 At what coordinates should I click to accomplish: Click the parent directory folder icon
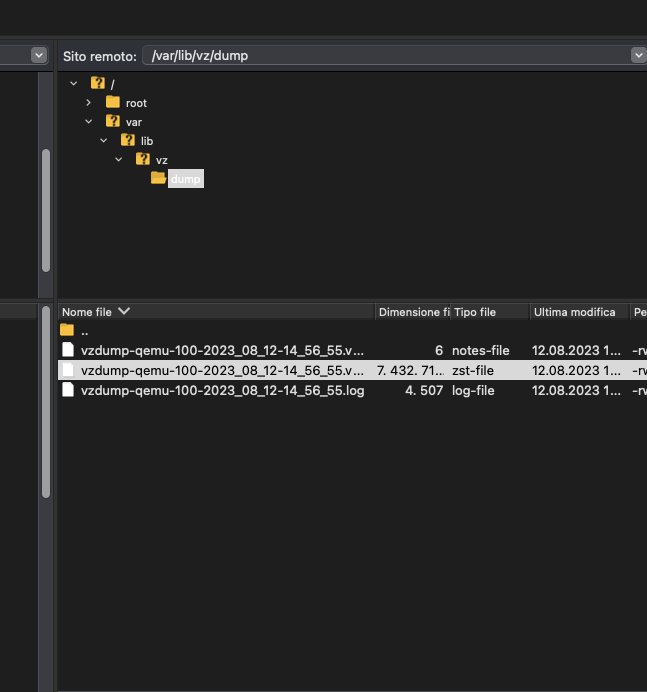[67, 330]
